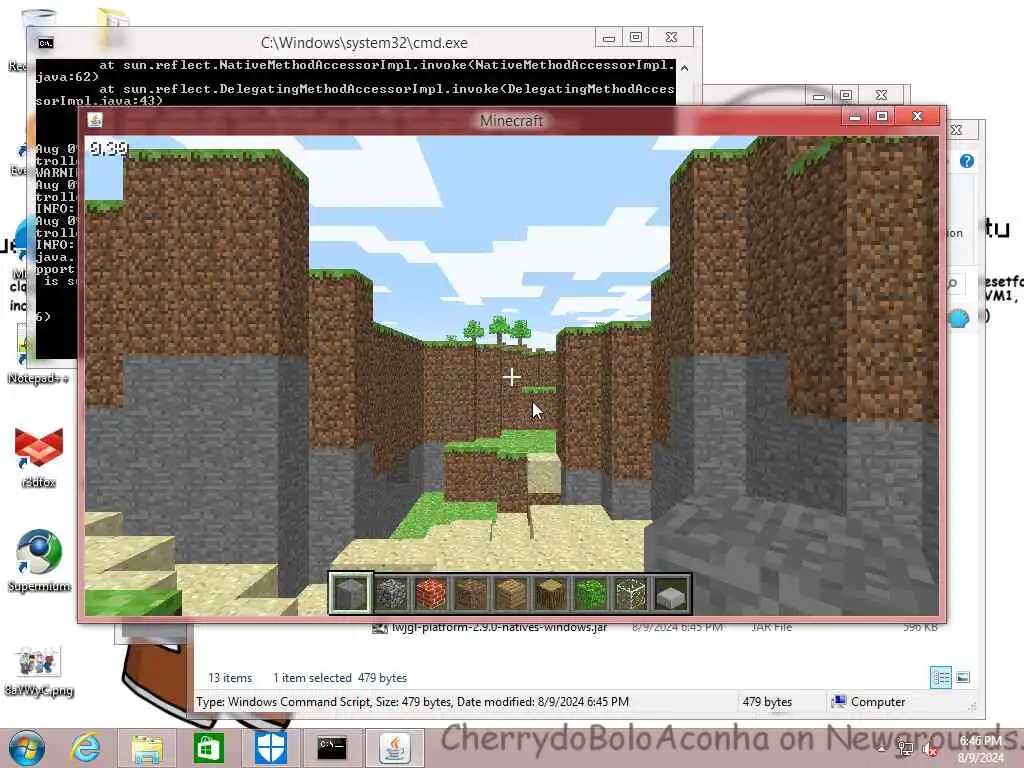This screenshot has height=768, width=1024.
Task: Click the Java icon in Minecraft title bar
Action: pyautogui.click(x=95, y=120)
